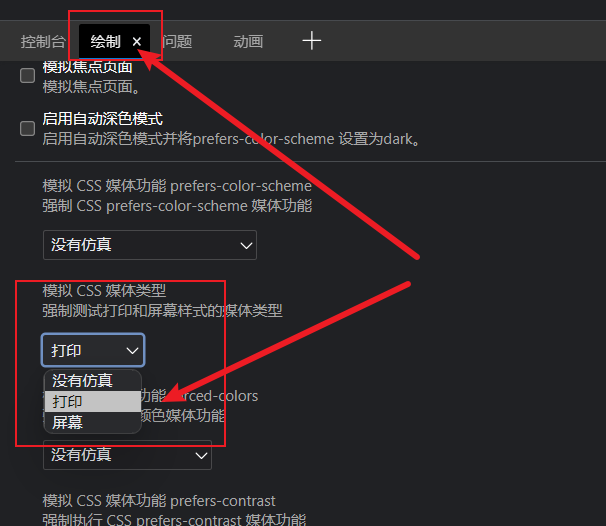The width and height of the screenshot is (606, 526).
Task: Open the prefers-color-scheme 没有仿真 dropdown
Action: point(150,245)
